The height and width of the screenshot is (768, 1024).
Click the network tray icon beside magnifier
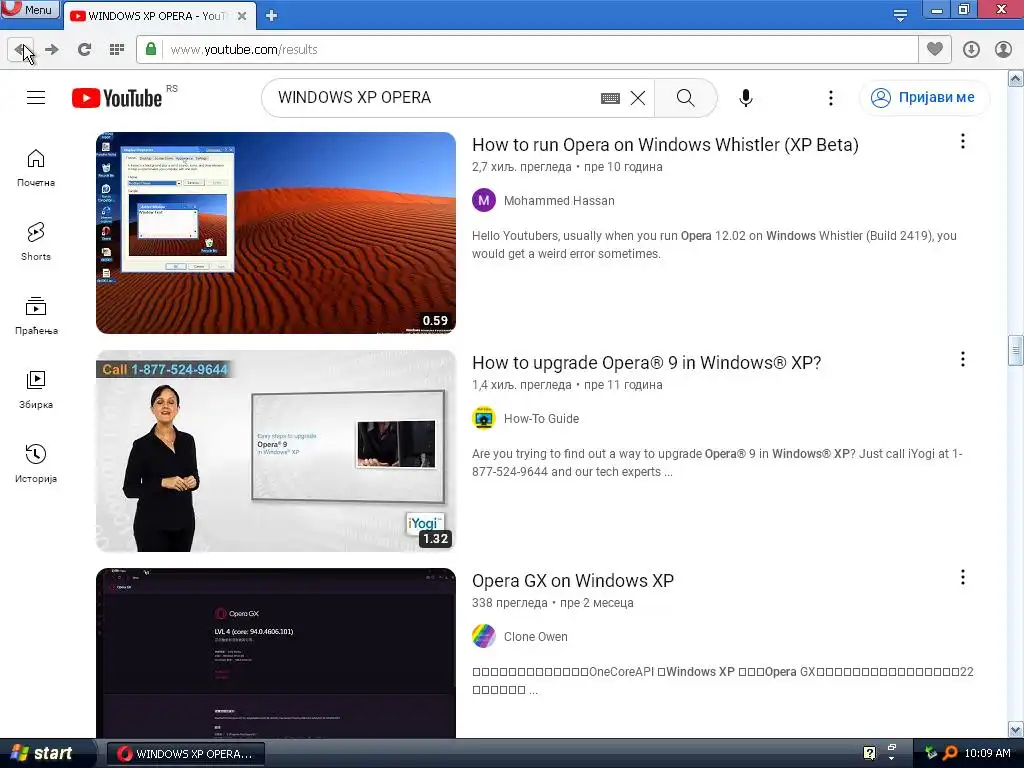pyautogui.click(x=931, y=754)
